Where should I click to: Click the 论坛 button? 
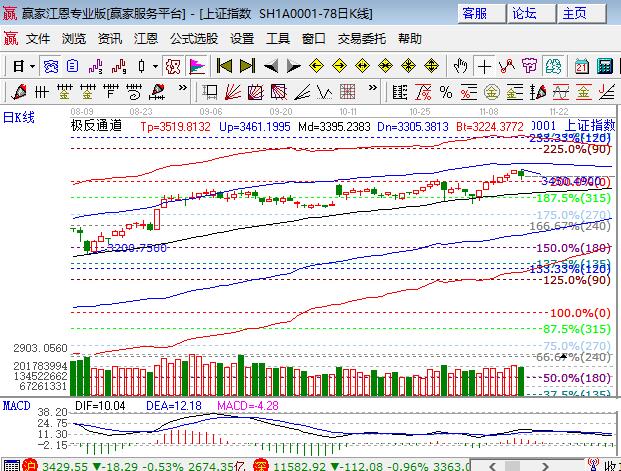[x=524, y=13]
